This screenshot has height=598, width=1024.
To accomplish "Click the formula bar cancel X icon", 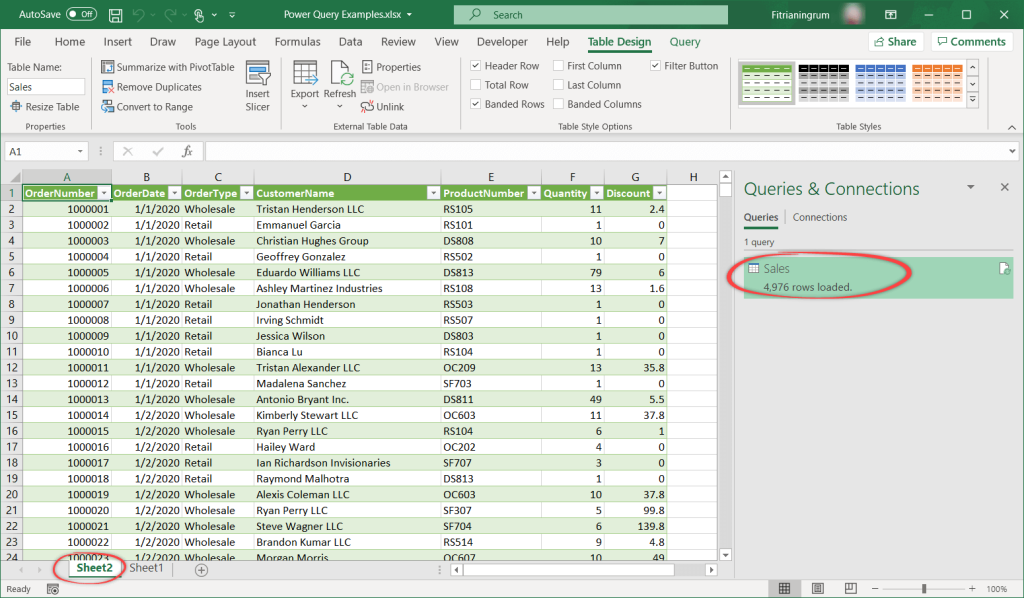I will [x=127, y=151].
